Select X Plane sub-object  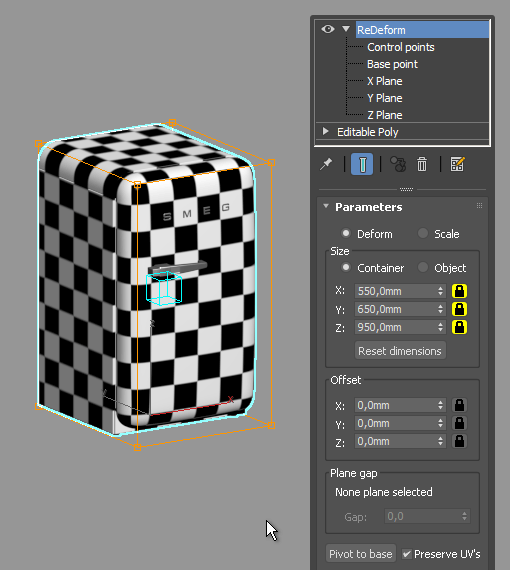(385, 81)
